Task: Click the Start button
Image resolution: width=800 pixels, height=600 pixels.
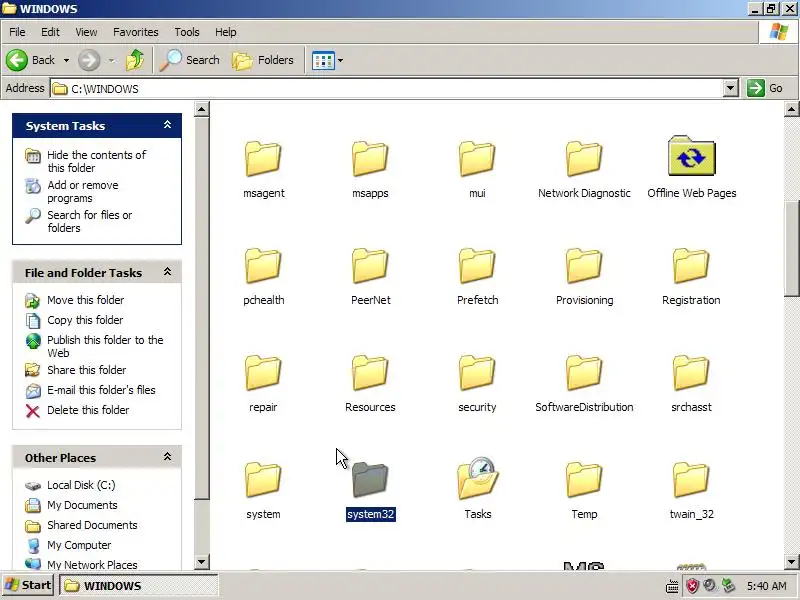Action: tap(28, 585)
